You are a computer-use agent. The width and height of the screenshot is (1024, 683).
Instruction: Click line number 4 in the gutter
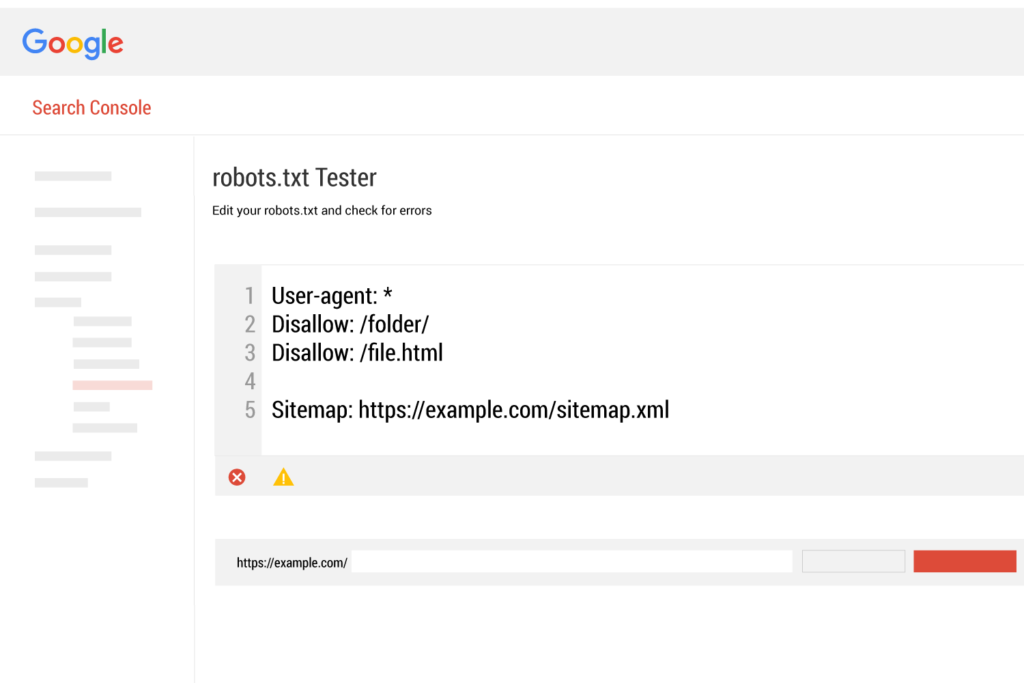point(249,381)
